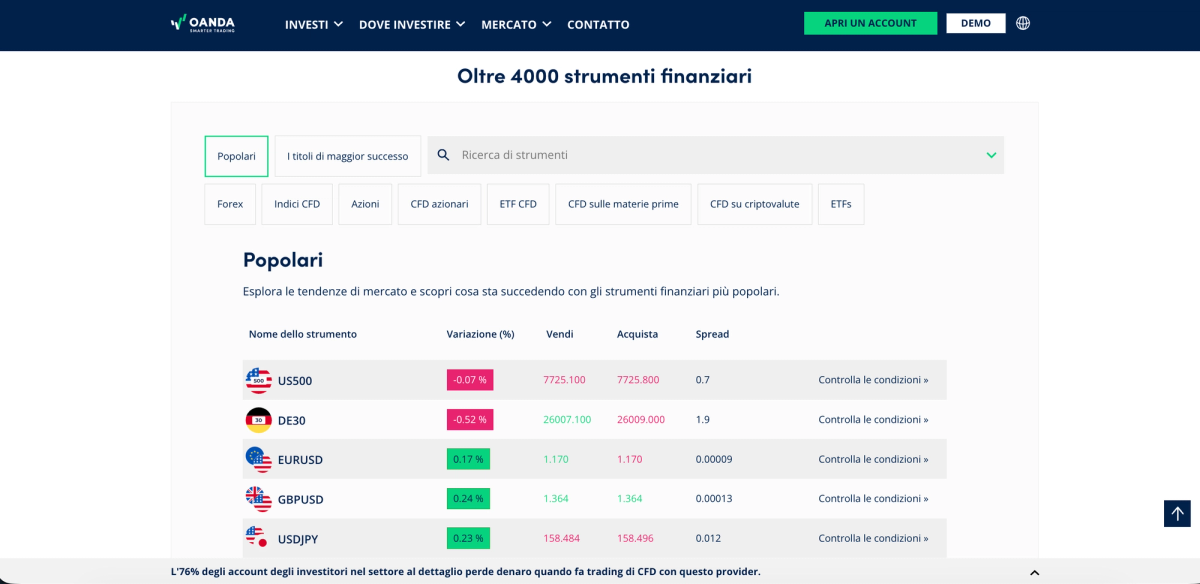1200x584 pixels.
Task: Click the GBPUSD spread value 0.00013
Action: 714,499
